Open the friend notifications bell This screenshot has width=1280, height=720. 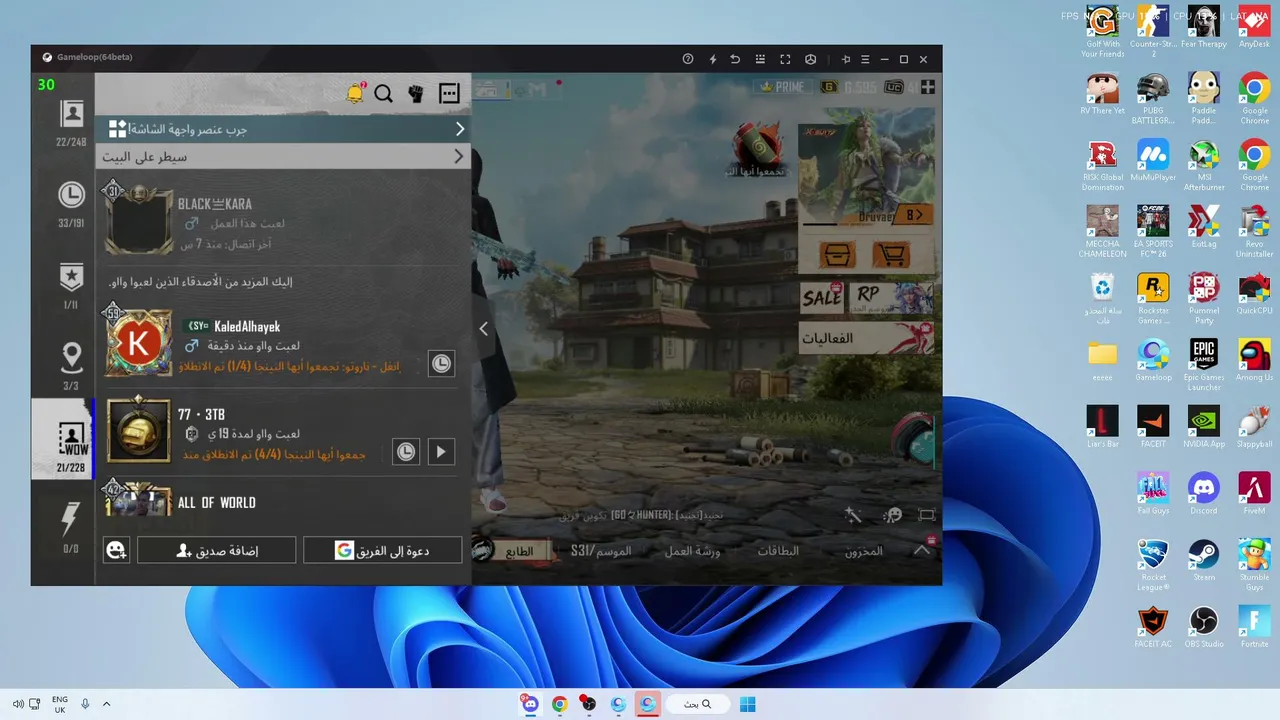tap(355, 93)
